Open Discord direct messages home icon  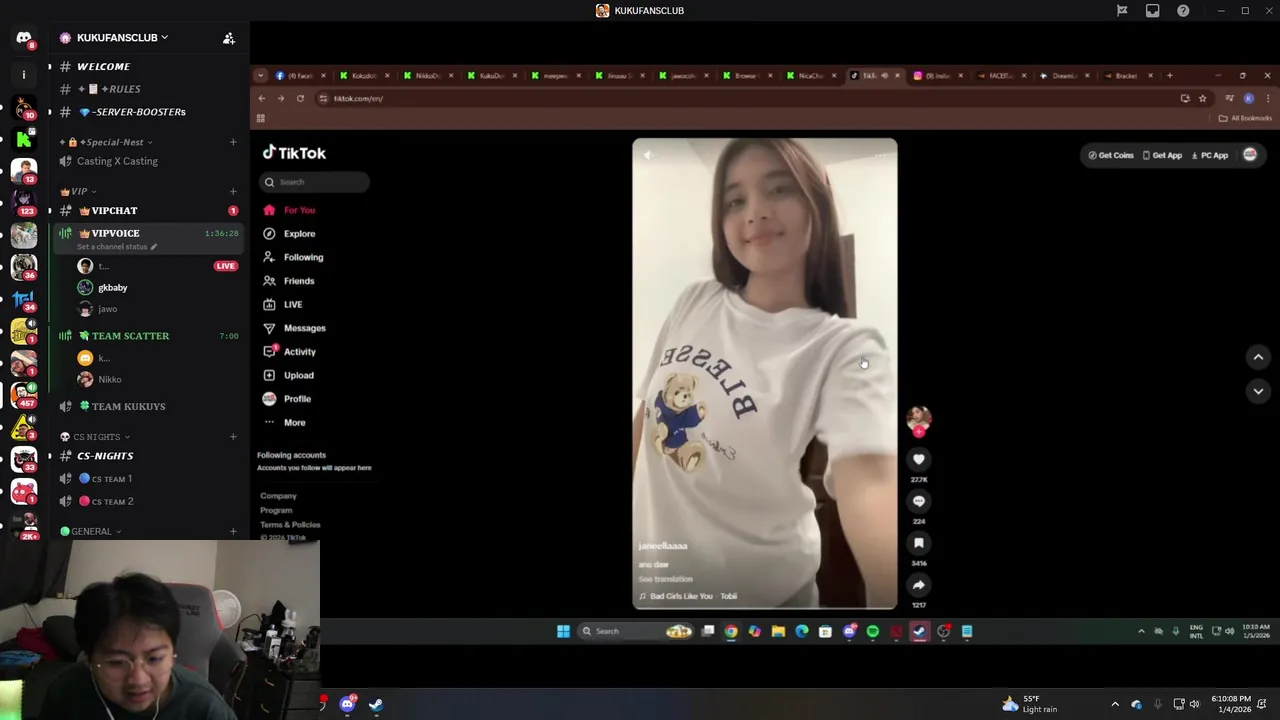[24, 38]
